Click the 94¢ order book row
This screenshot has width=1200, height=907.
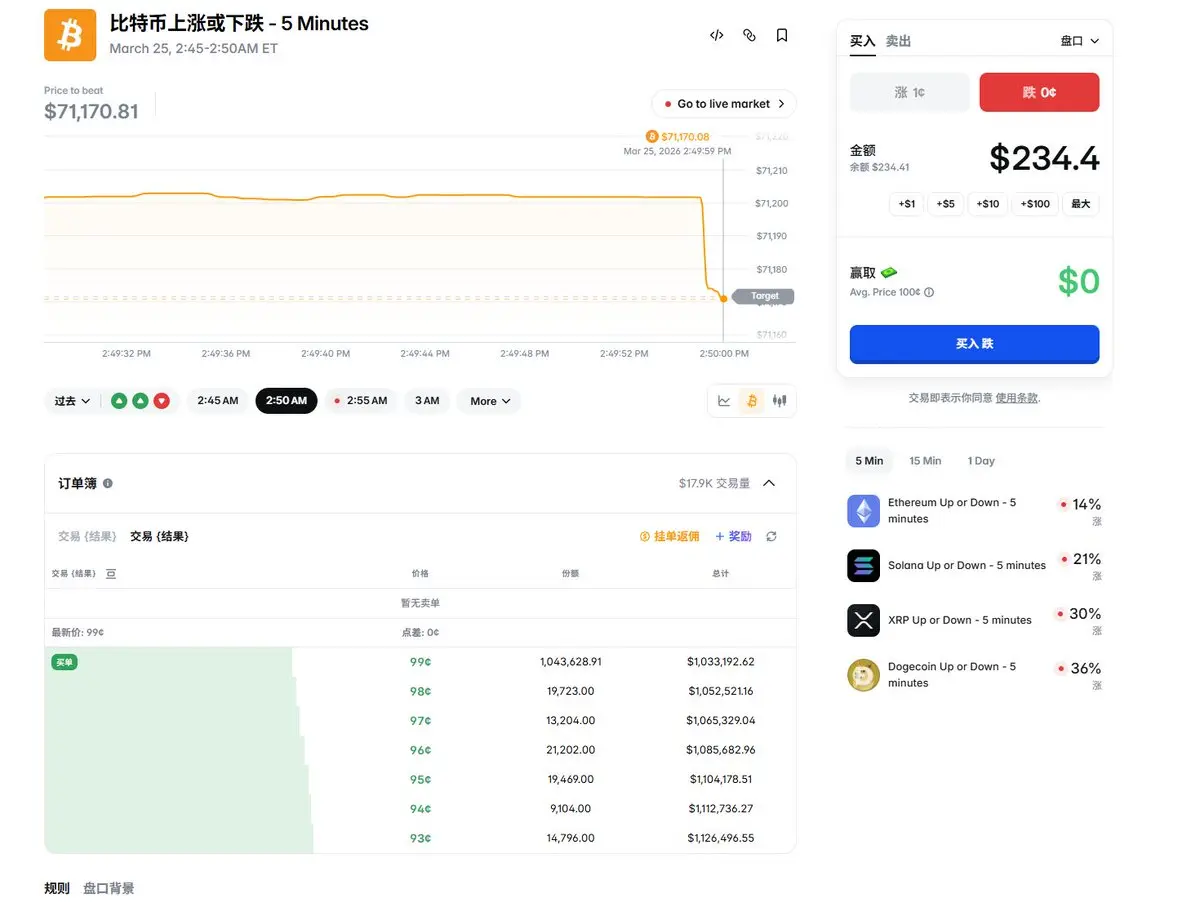(x=420, y=809)
